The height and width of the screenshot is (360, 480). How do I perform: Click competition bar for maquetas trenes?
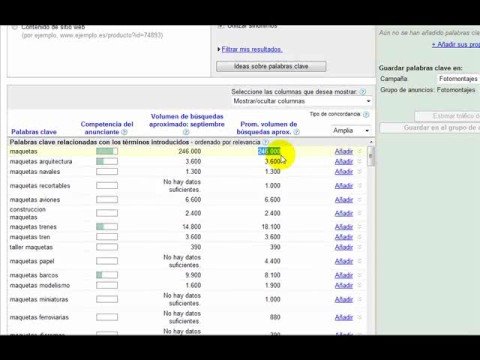coord(107,227)
